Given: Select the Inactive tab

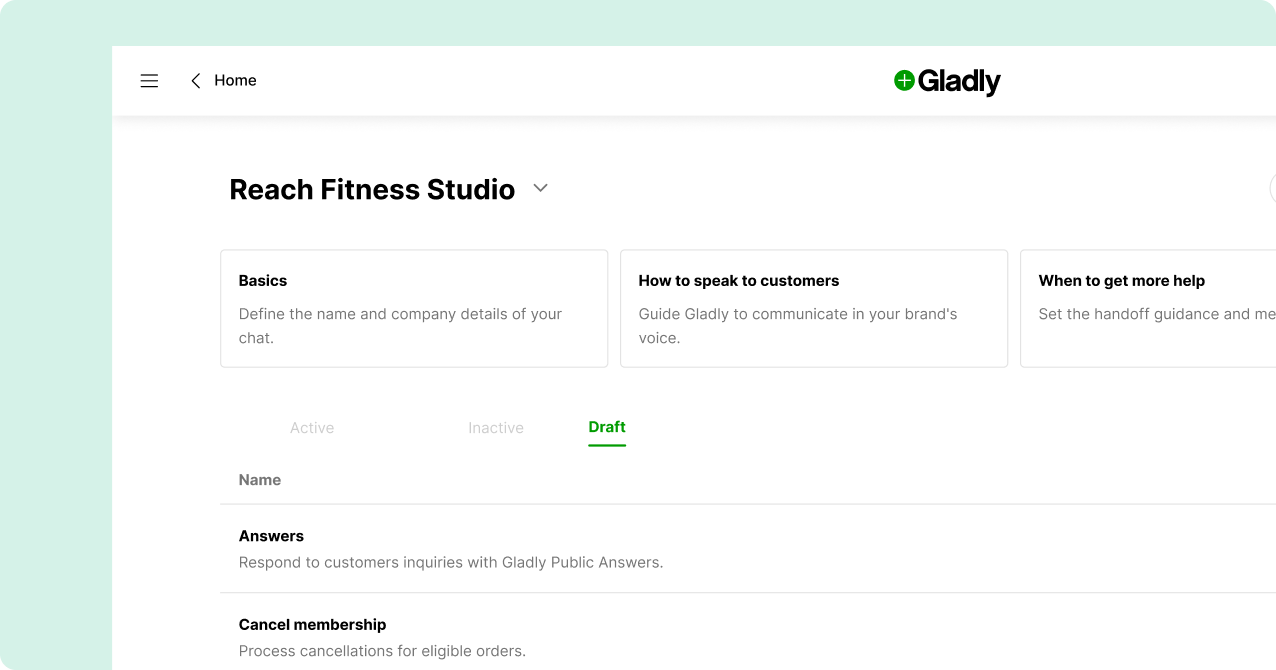Looking at the screenshot, I should point(496,427).
